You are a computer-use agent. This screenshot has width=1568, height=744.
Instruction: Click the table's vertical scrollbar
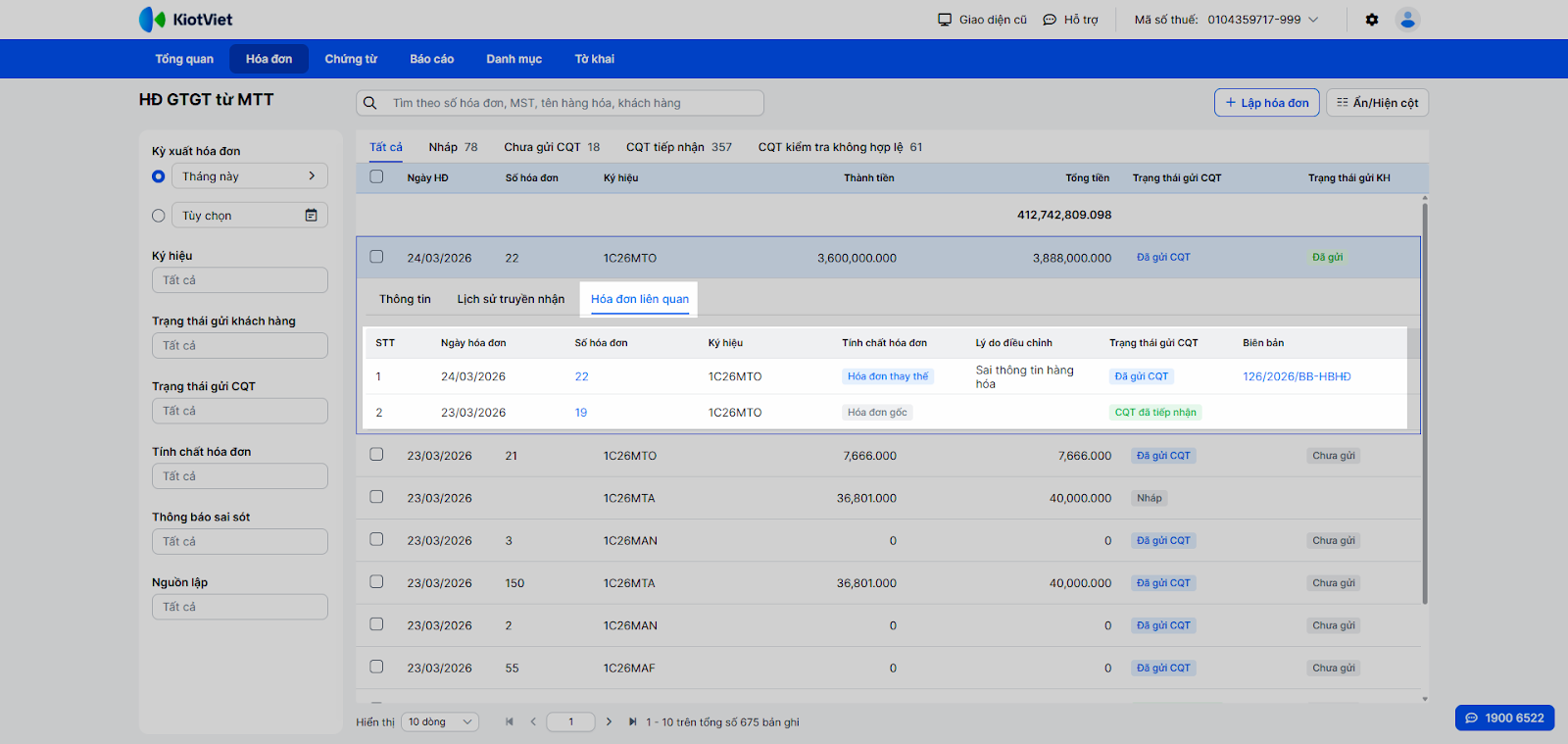1424,402
